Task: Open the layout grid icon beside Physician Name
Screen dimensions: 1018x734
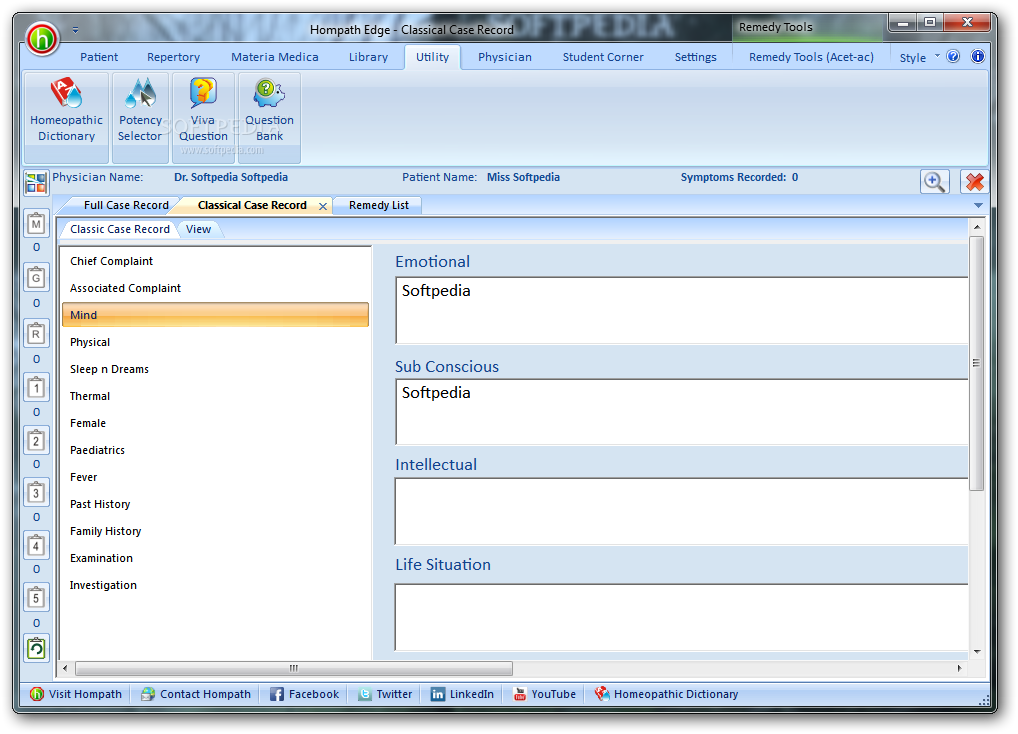Action: [36, 183]
